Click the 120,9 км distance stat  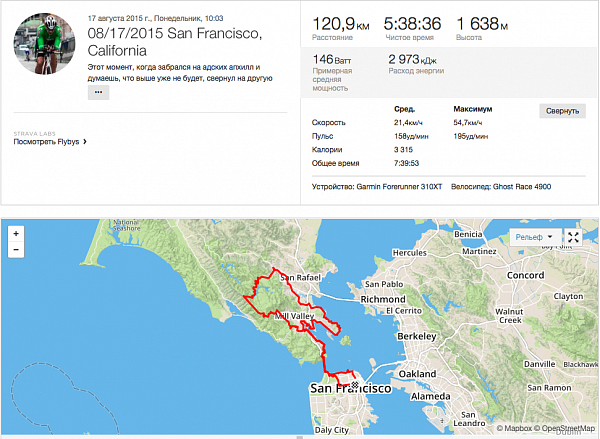click(x=341, y=24)
